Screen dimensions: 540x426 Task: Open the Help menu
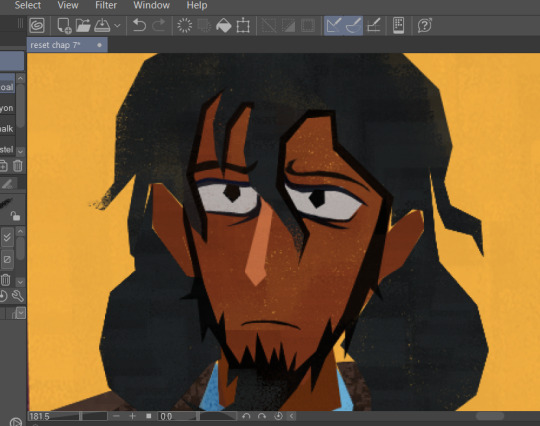[x=197, y=5]
